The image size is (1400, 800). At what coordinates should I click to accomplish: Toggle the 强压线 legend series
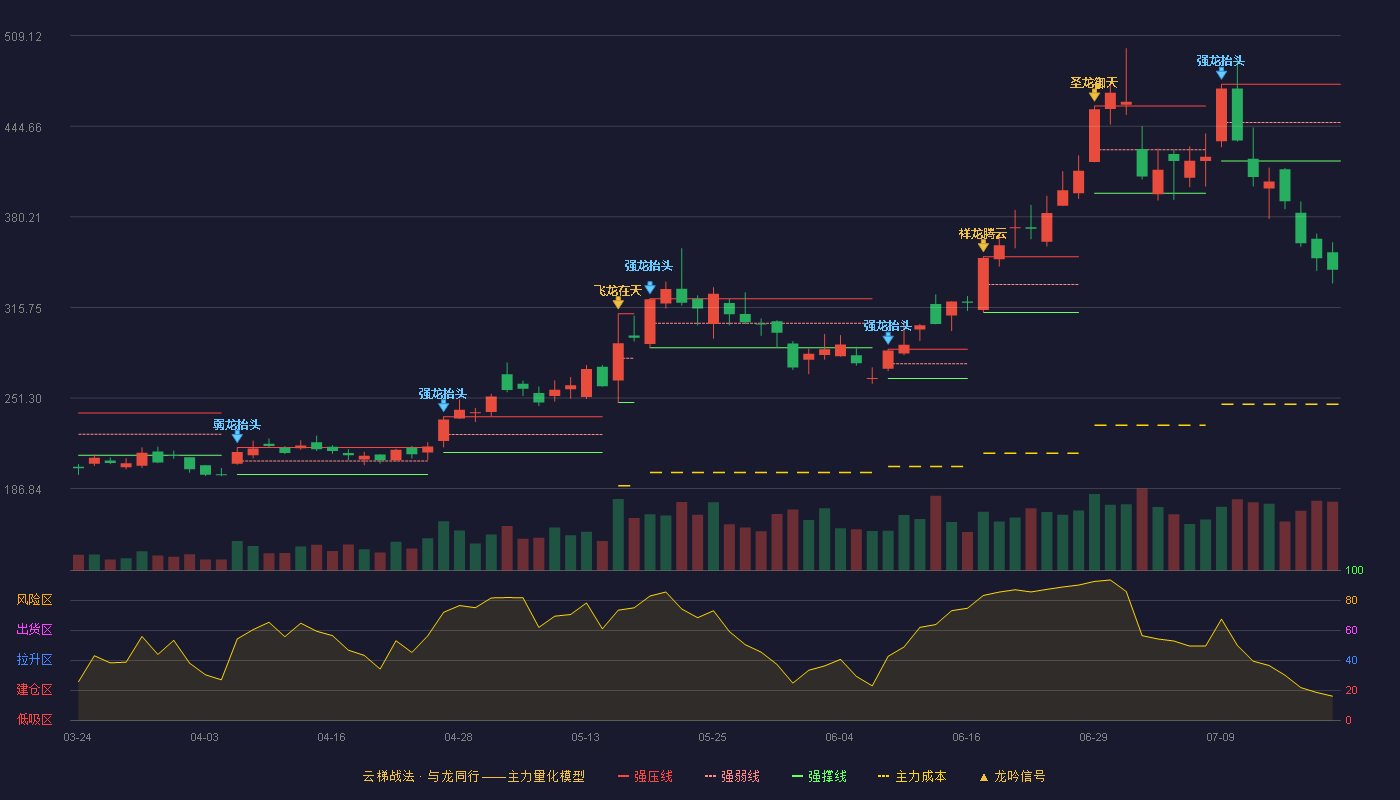645,776
